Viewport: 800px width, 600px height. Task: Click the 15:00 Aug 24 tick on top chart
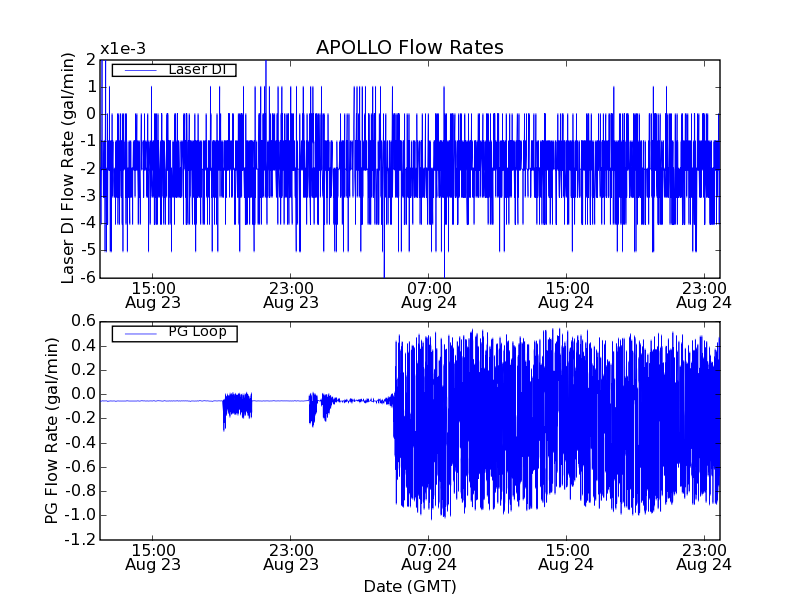(x=566, y=294)
